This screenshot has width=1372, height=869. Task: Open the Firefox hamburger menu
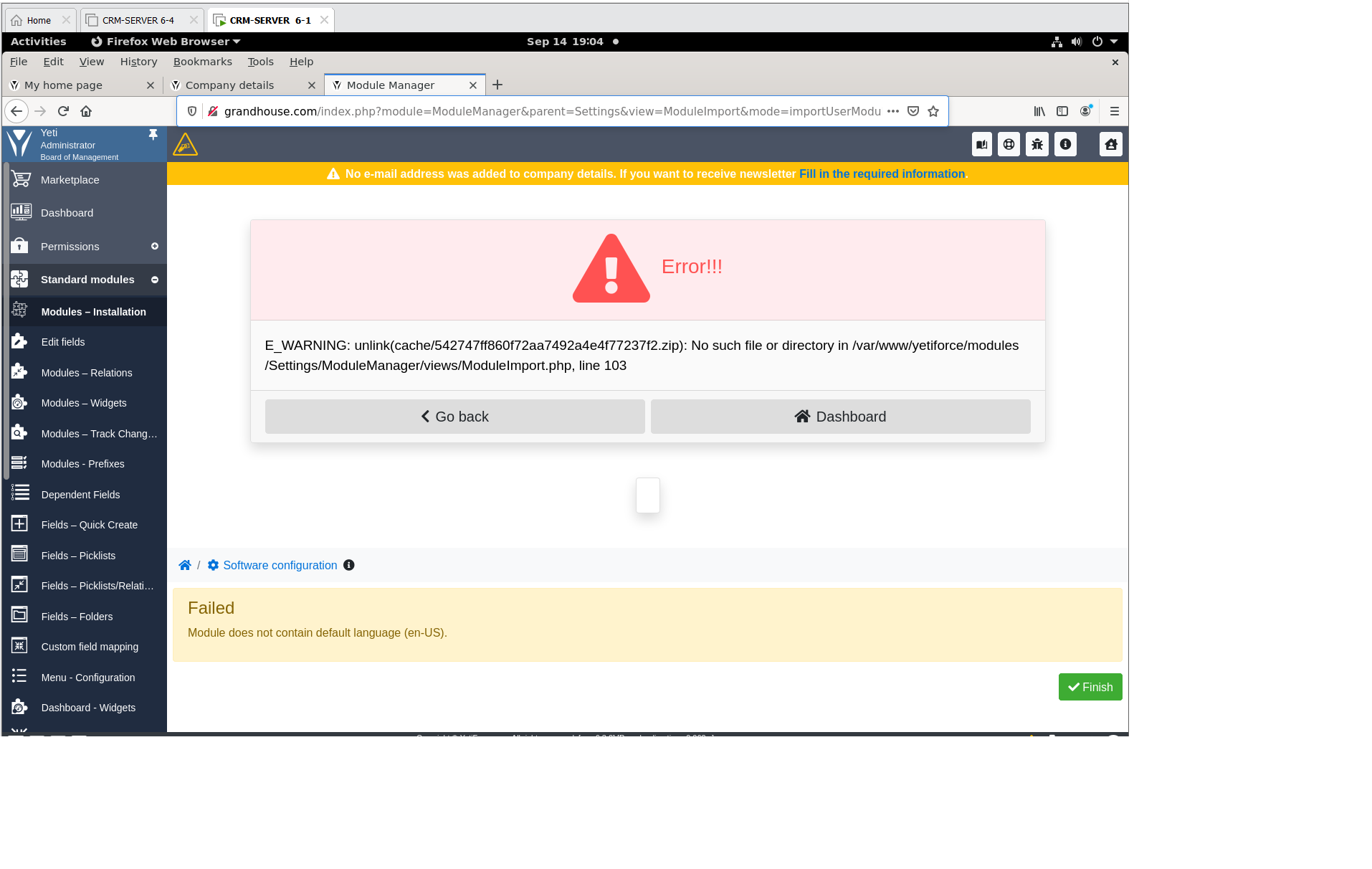(x=1115, y=111)
